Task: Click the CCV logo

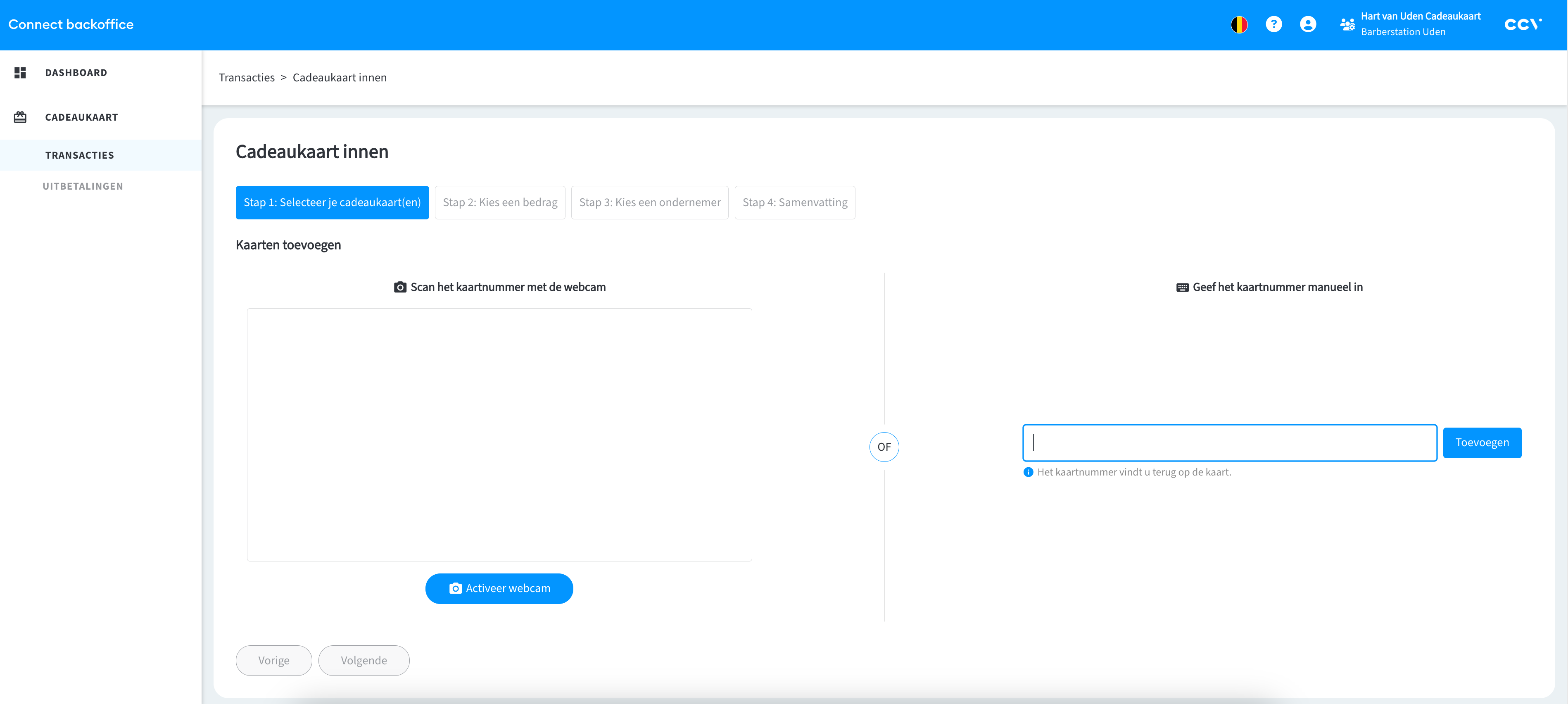Action: tap(1522, 24)
